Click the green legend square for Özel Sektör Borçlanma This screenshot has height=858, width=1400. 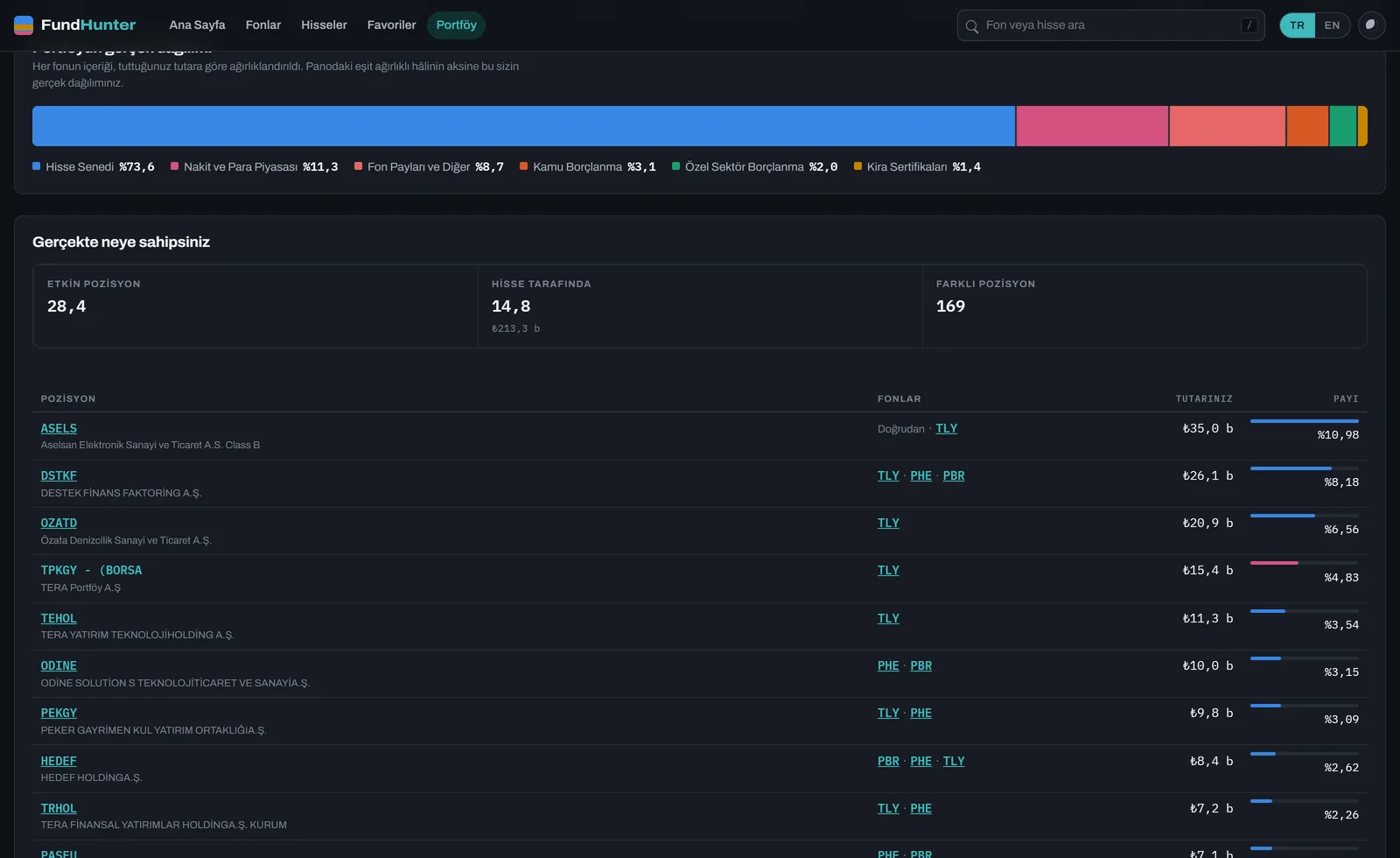coord(675,166)
